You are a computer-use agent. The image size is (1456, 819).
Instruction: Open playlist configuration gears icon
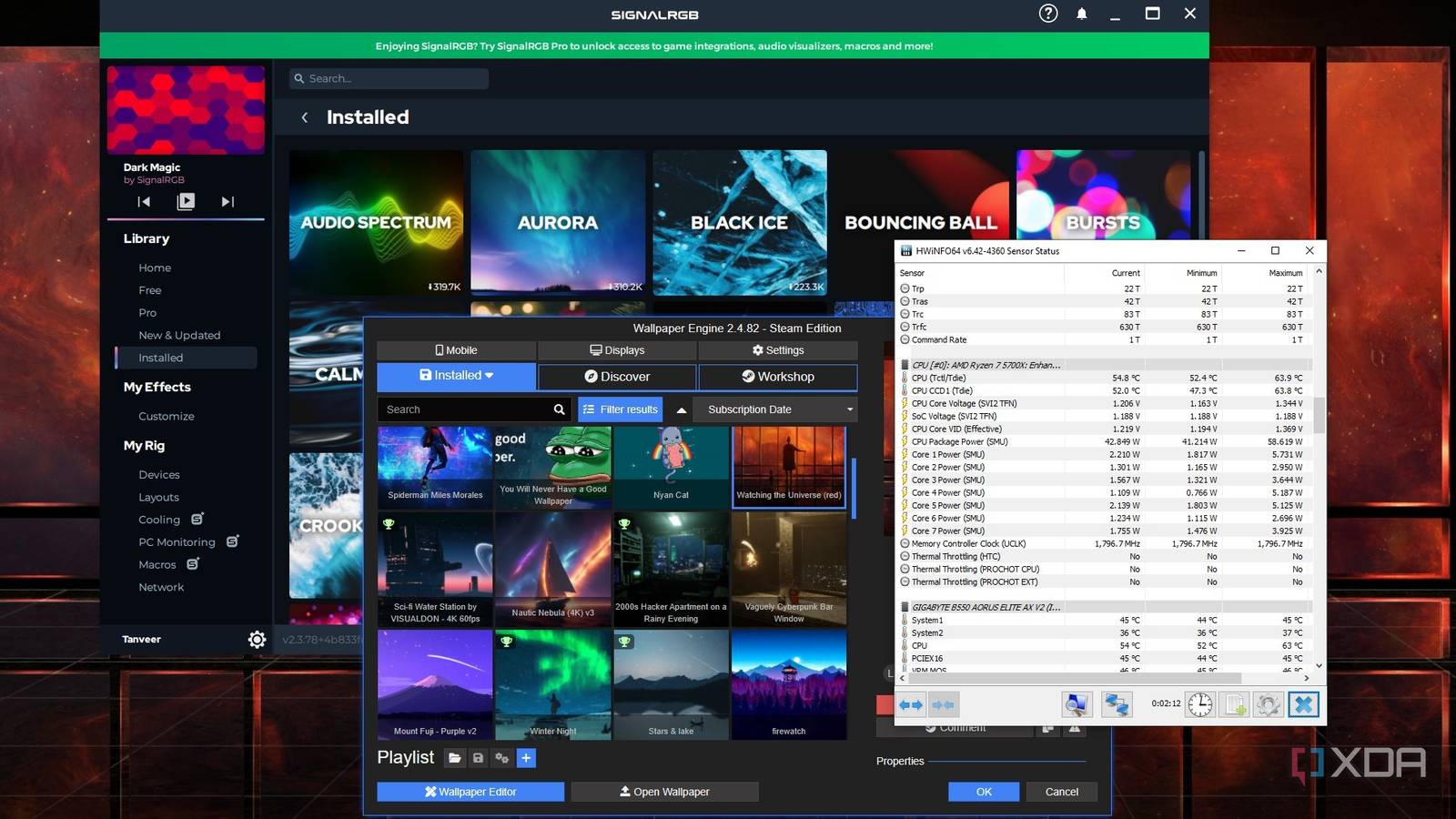pos(501,758)
